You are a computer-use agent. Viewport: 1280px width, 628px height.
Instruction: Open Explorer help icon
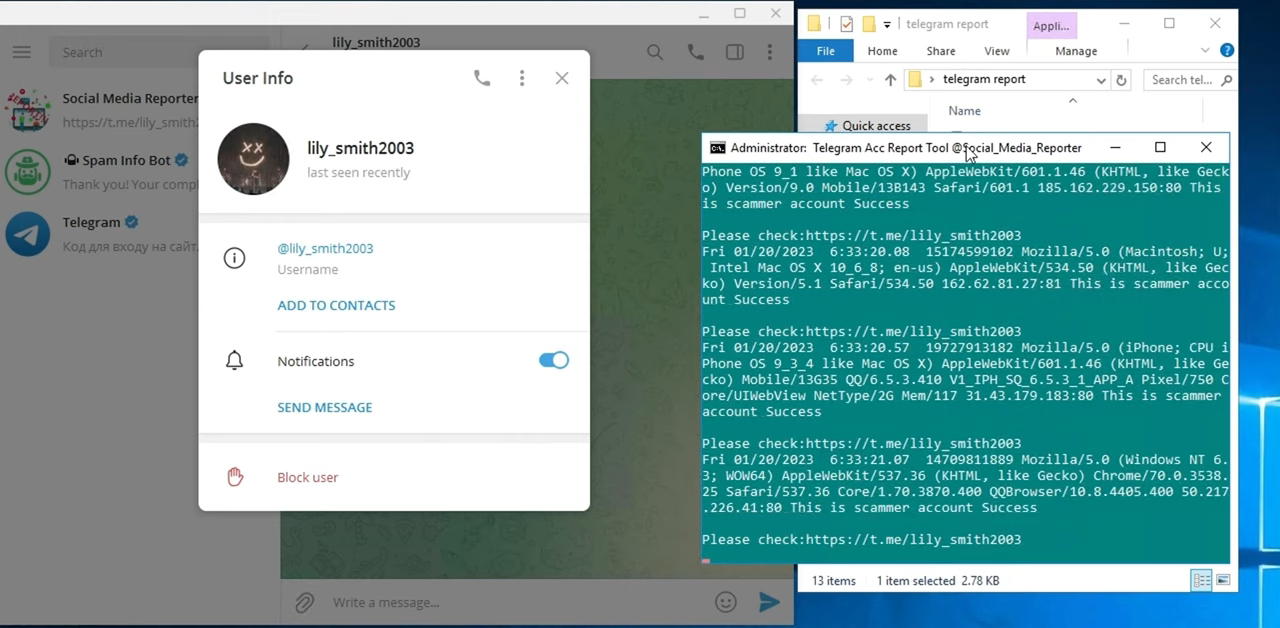pyautogui.click(x=1227, y=51)
